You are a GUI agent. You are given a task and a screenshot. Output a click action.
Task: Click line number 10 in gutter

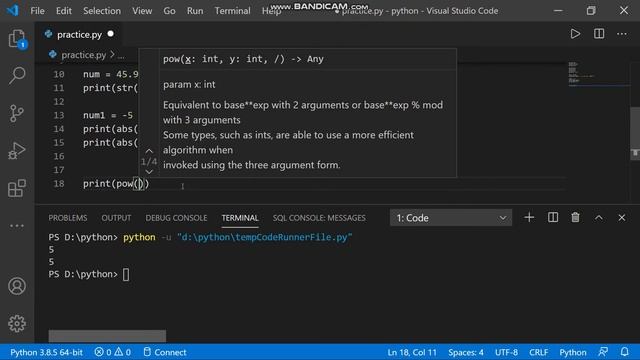point(59,74)
